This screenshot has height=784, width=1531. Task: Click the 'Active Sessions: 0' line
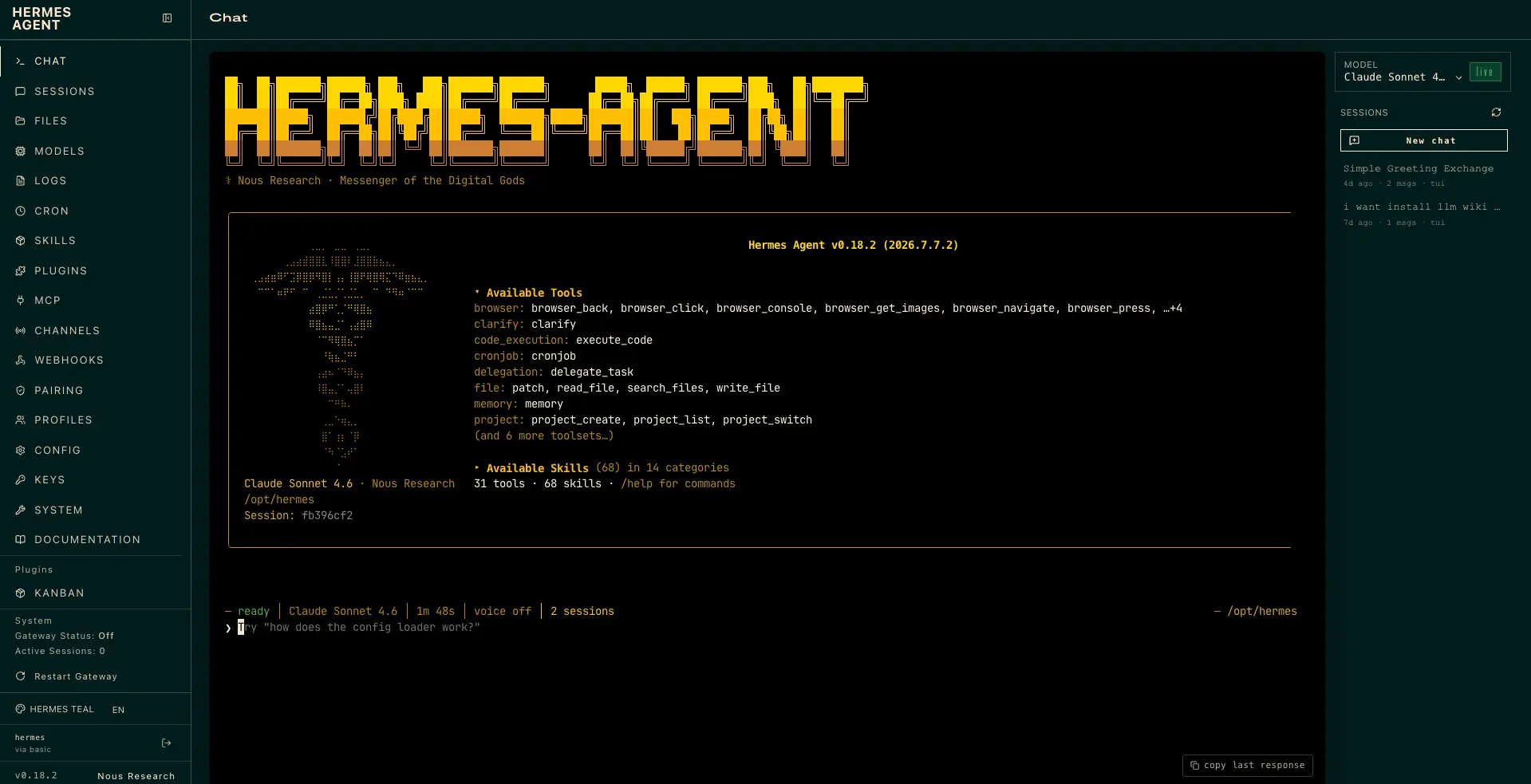click(x=60, y=651)
